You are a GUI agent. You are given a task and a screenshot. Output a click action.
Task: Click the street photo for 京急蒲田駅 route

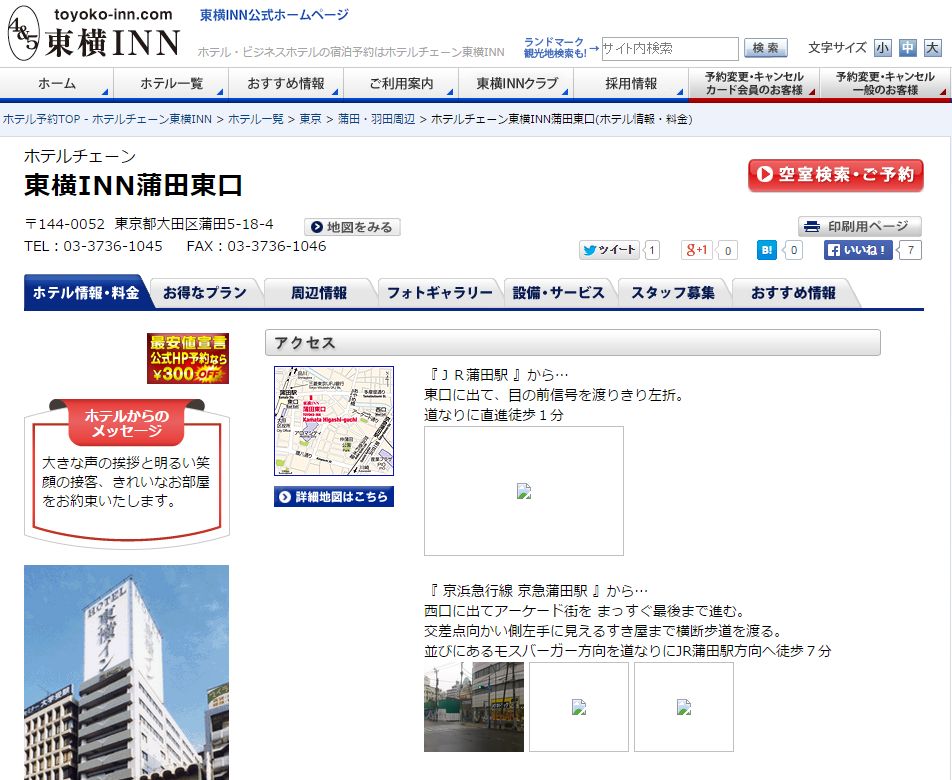point(474,707)
